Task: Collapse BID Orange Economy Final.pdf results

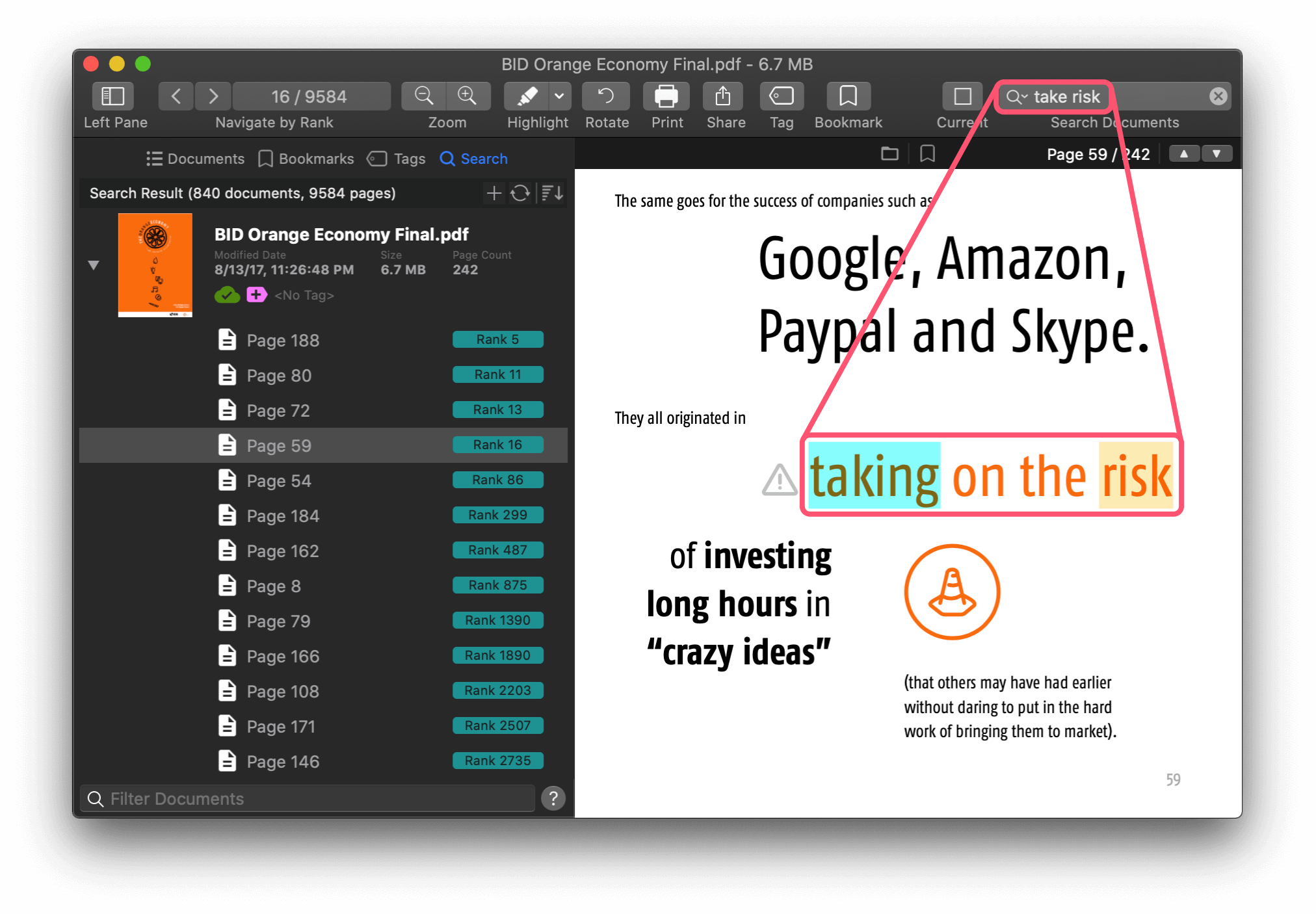Action: click(x=94, y=265)
